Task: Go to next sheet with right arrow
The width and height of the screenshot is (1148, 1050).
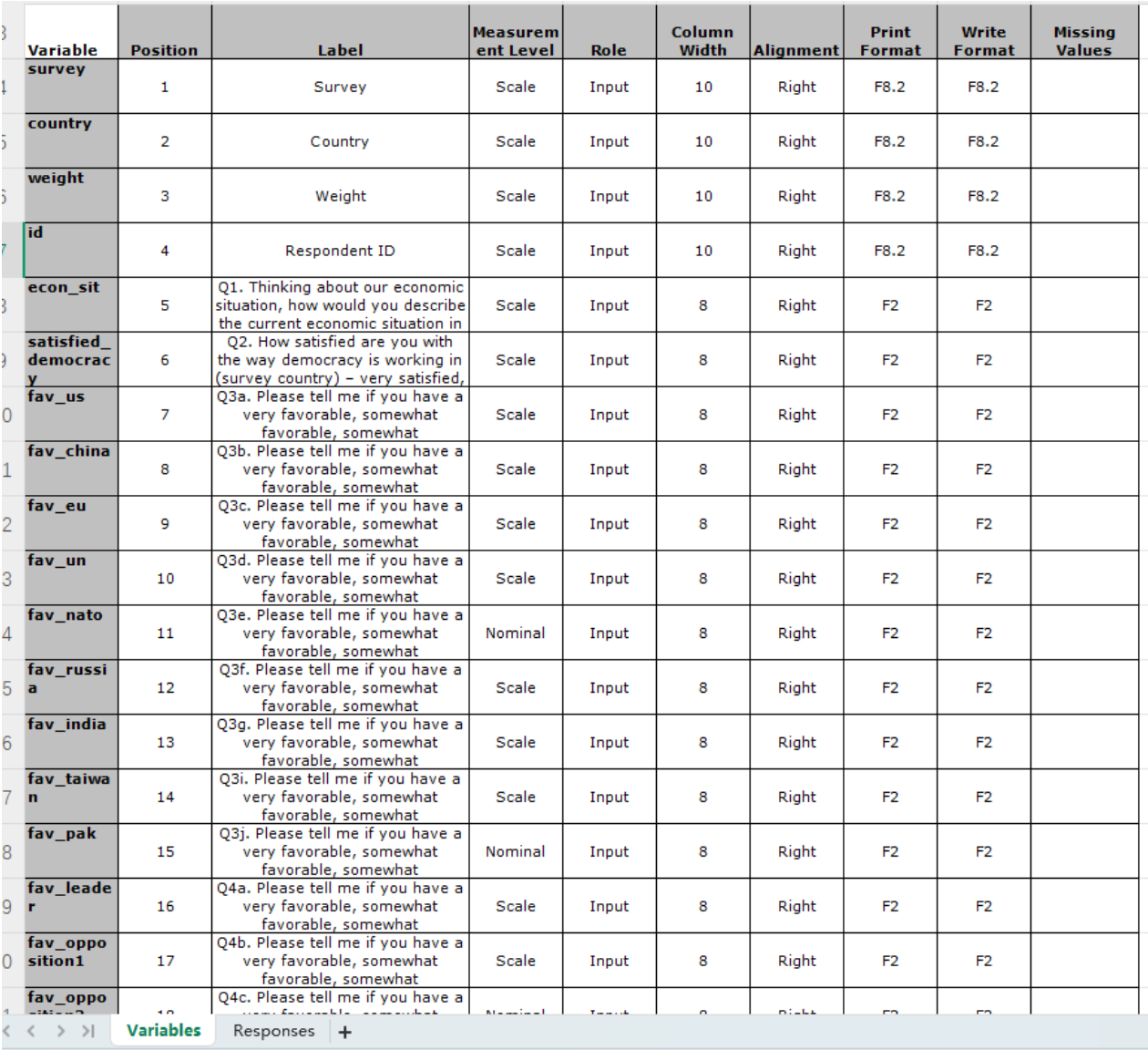Action: coord(60,1031)
